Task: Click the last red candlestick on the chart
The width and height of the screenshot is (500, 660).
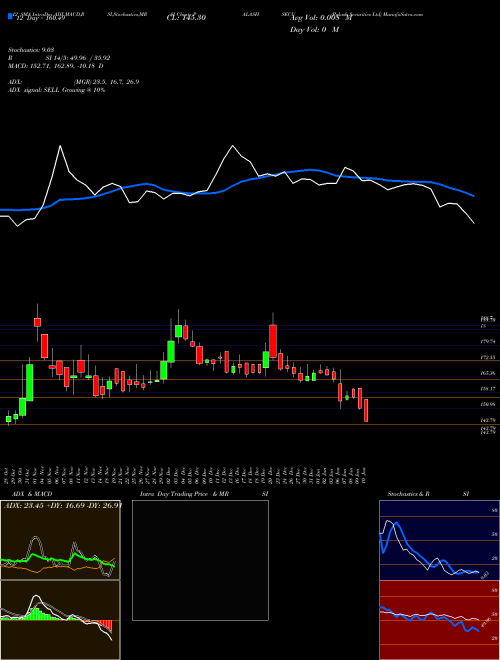Action: click(x=366, y=410)
